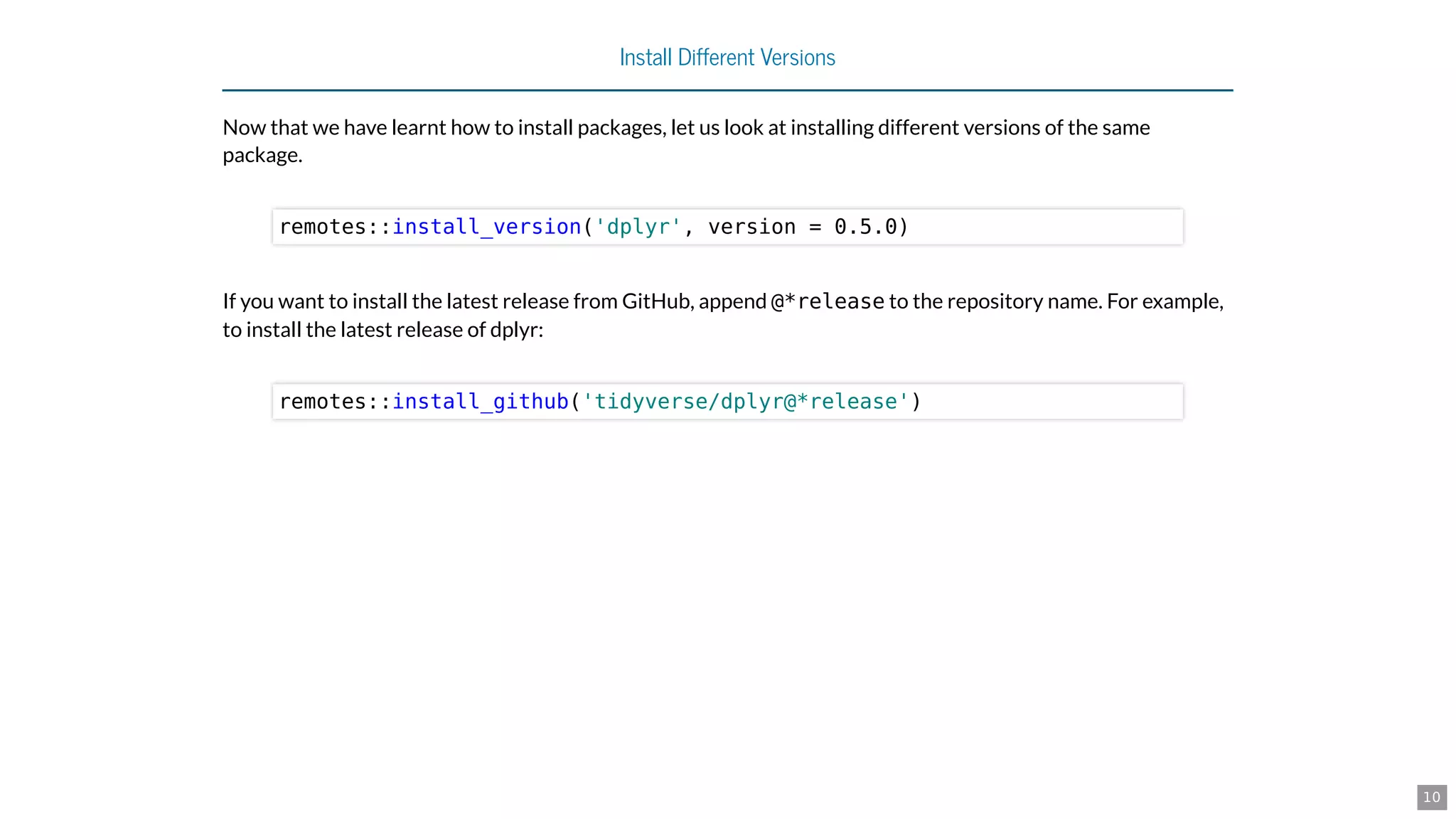Click the 'dplyr' string in first code block

638,227
